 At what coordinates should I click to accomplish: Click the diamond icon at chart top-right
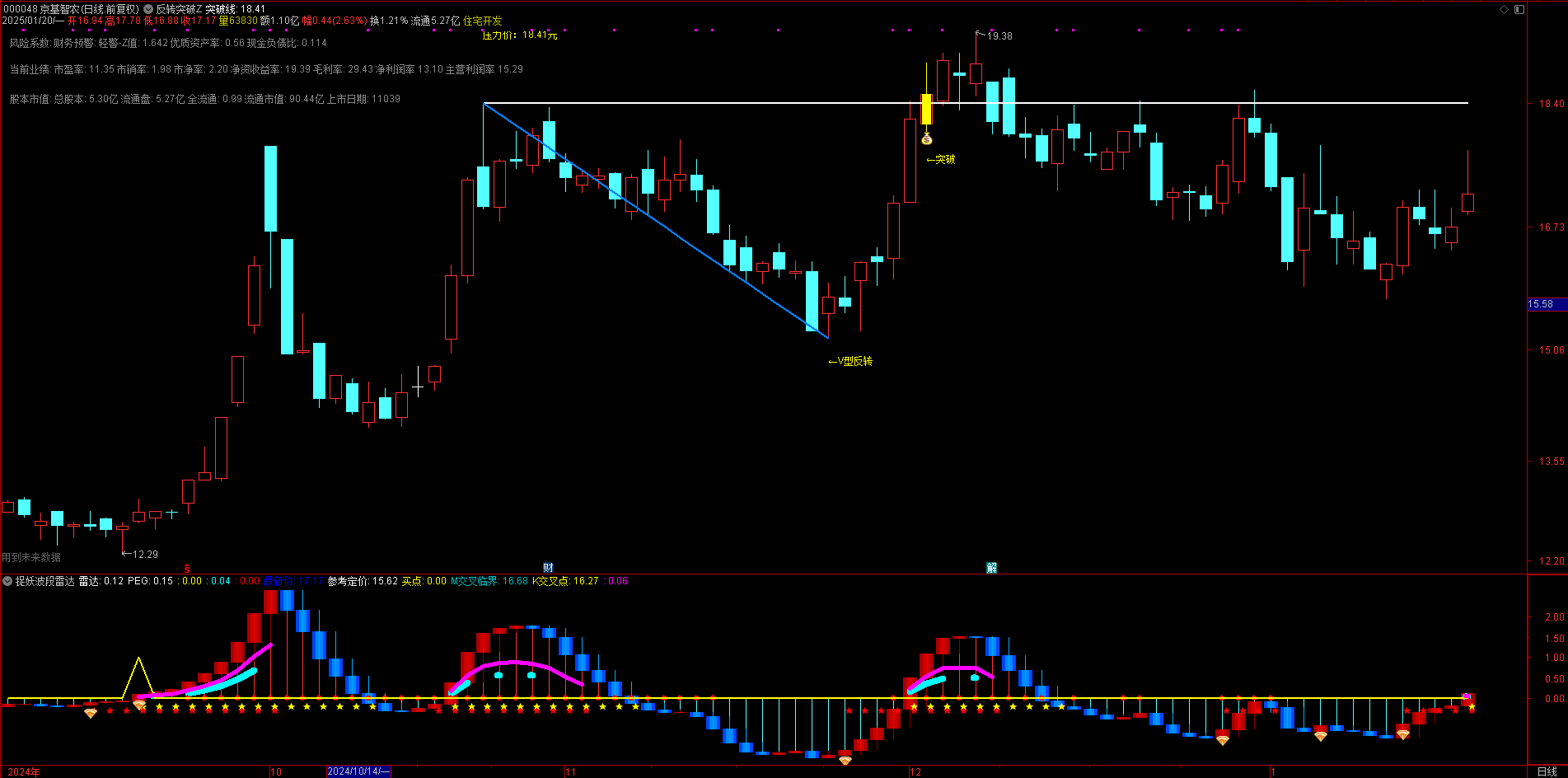click(1504, 9)
